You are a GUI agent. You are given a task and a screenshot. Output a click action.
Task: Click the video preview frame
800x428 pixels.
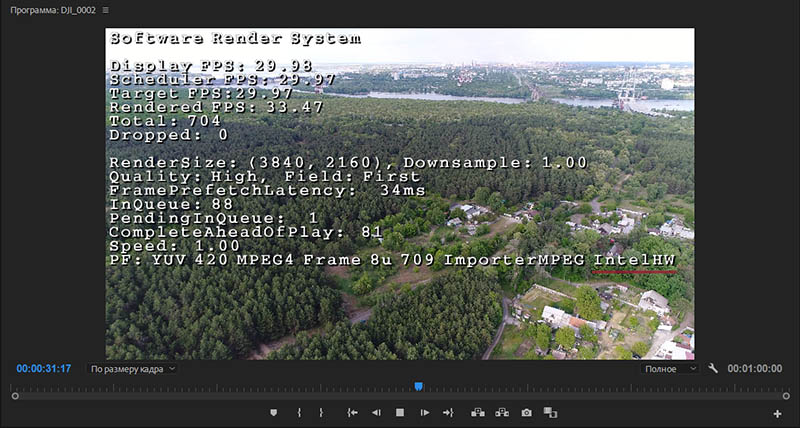(399, 194)
